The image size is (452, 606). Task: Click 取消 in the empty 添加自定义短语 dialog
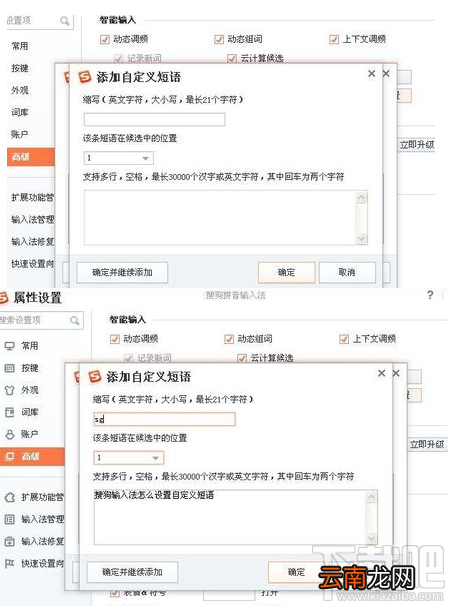(347, 272)
